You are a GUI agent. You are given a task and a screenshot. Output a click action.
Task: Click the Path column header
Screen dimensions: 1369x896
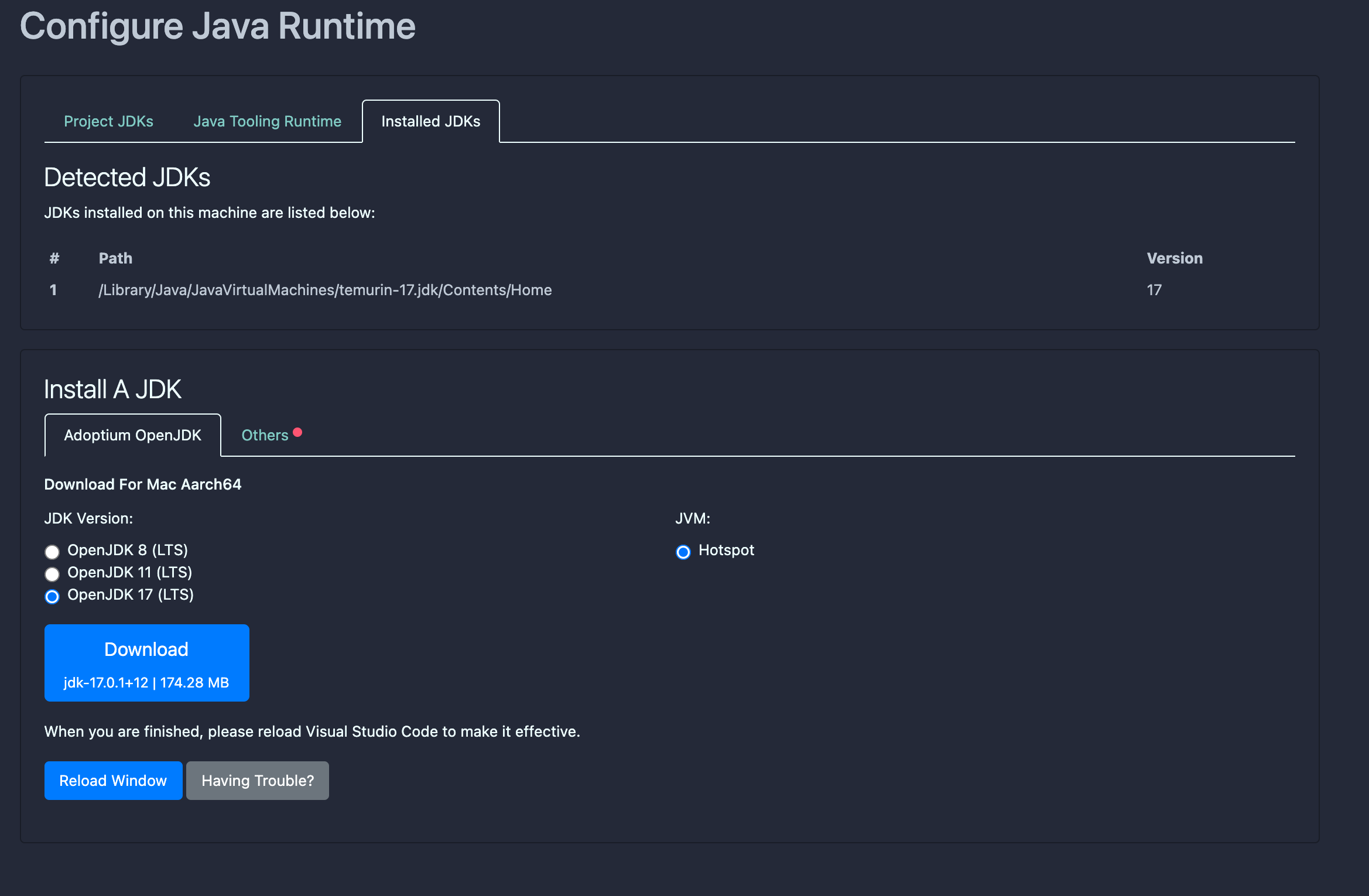coord(115,258)
